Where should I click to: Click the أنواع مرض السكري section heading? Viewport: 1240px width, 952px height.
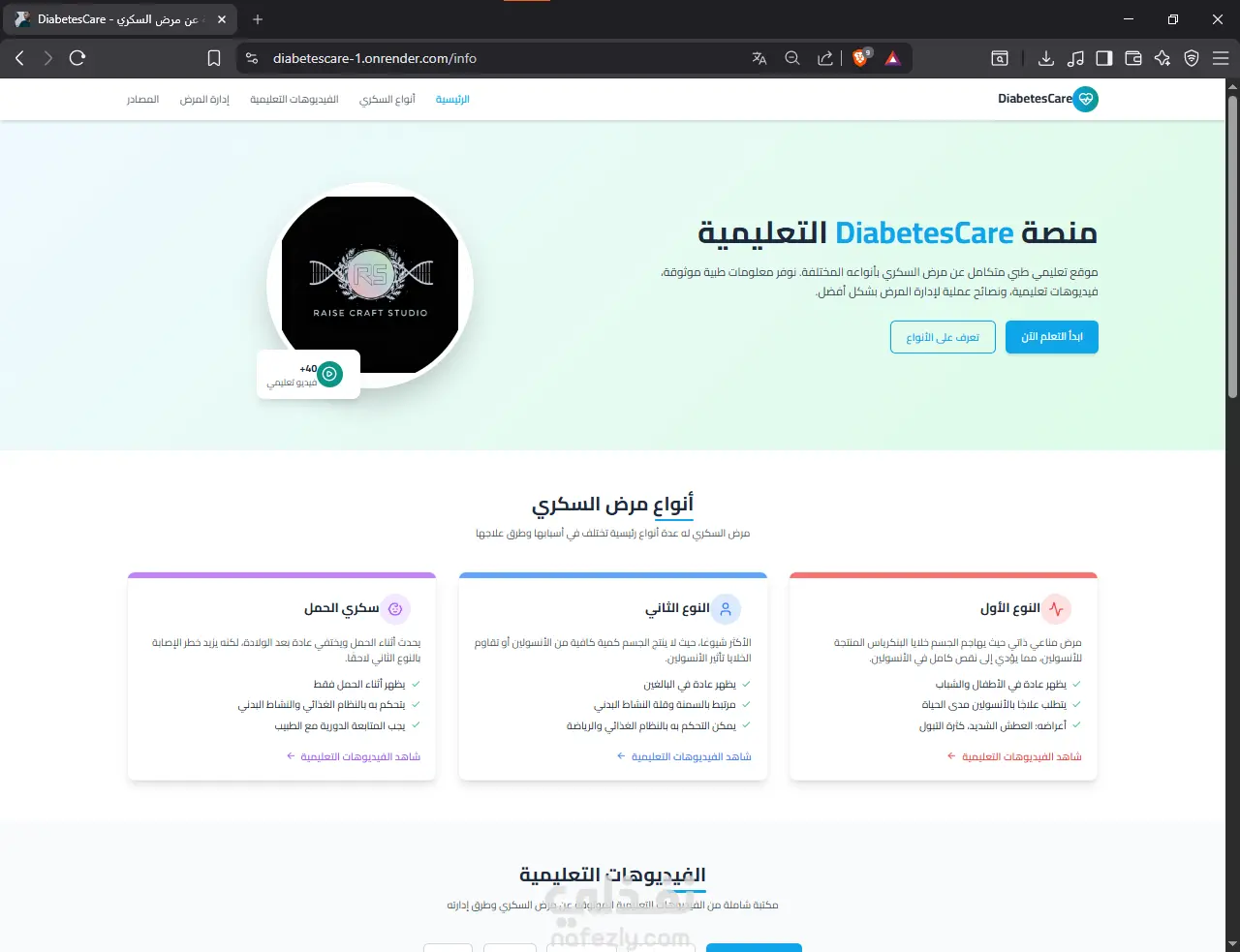[x=612, y=505]
